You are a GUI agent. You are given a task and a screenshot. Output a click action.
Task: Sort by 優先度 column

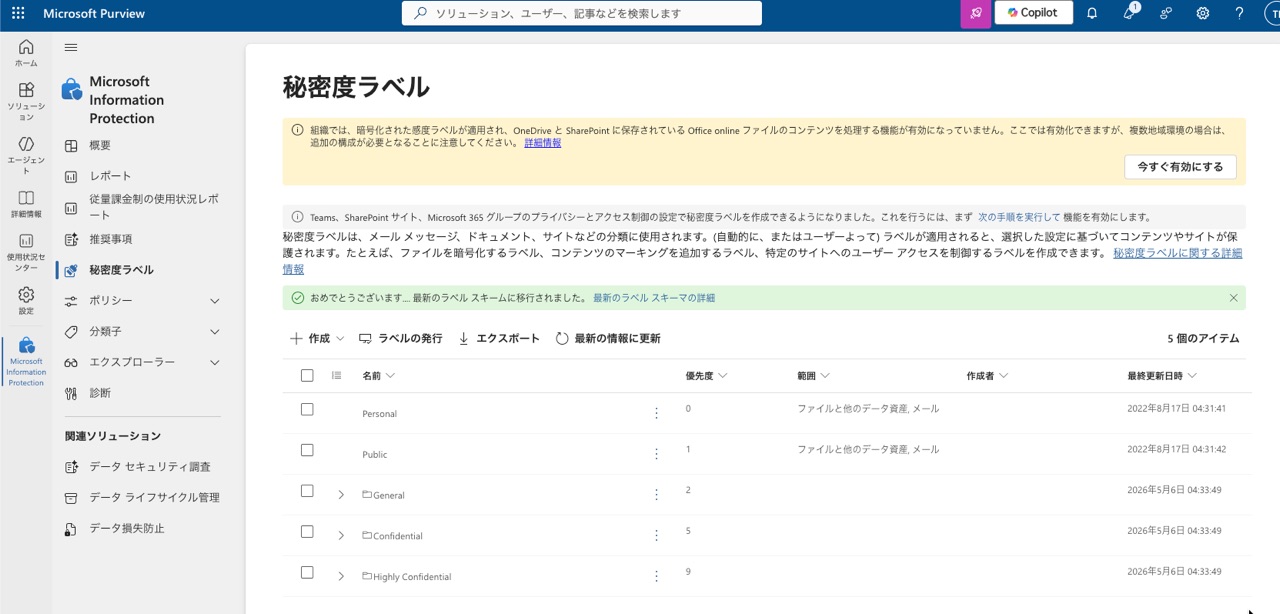(x=706, y=376)
